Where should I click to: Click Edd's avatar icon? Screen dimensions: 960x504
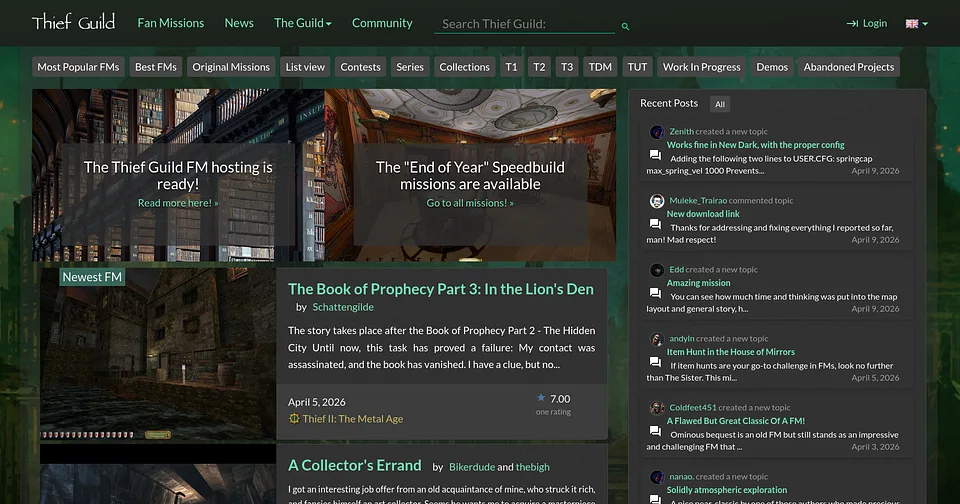pyautogui.click(x=657, y=270)
